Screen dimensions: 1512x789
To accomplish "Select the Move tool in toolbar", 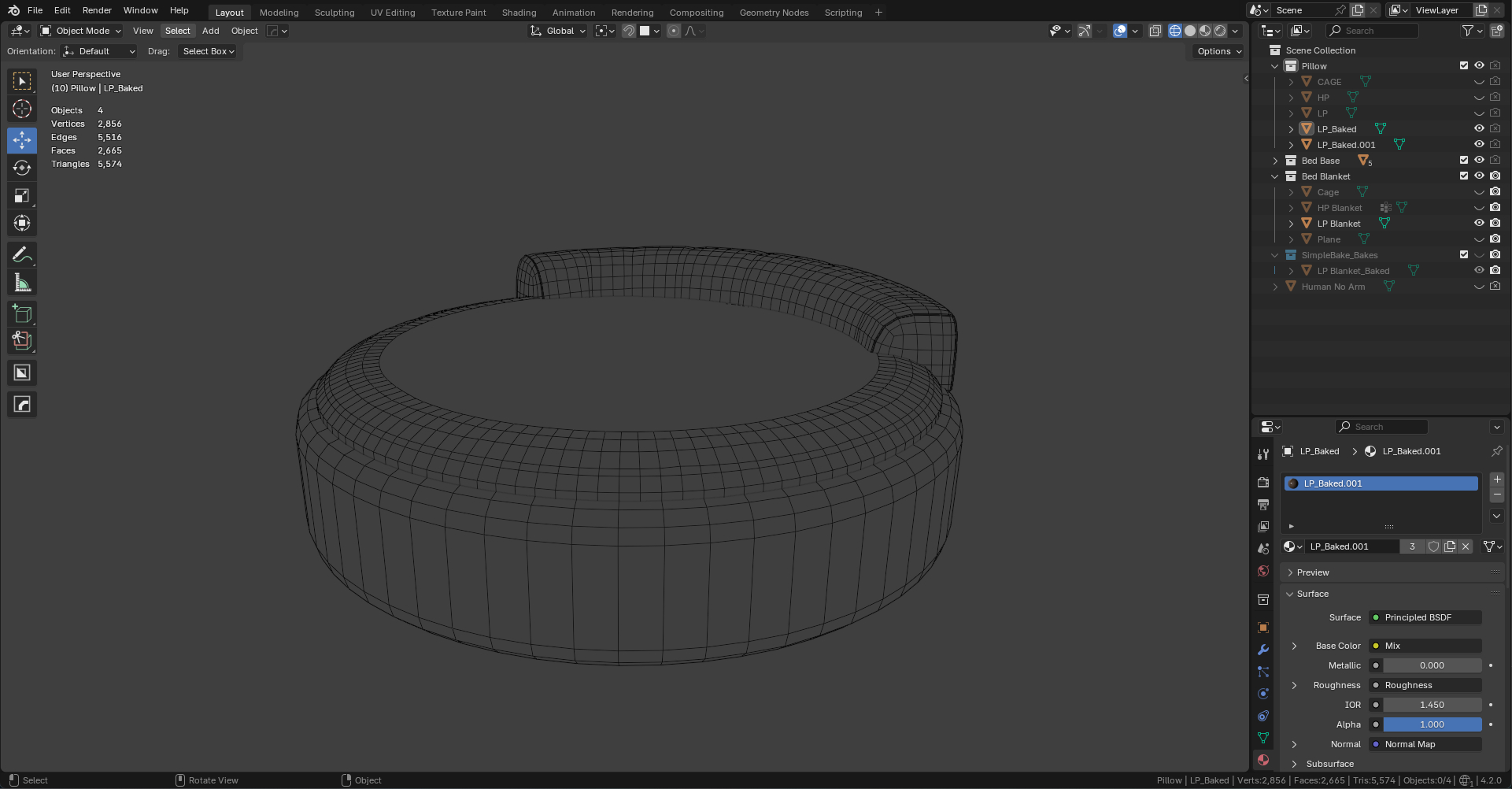I will tap(22, 140).
